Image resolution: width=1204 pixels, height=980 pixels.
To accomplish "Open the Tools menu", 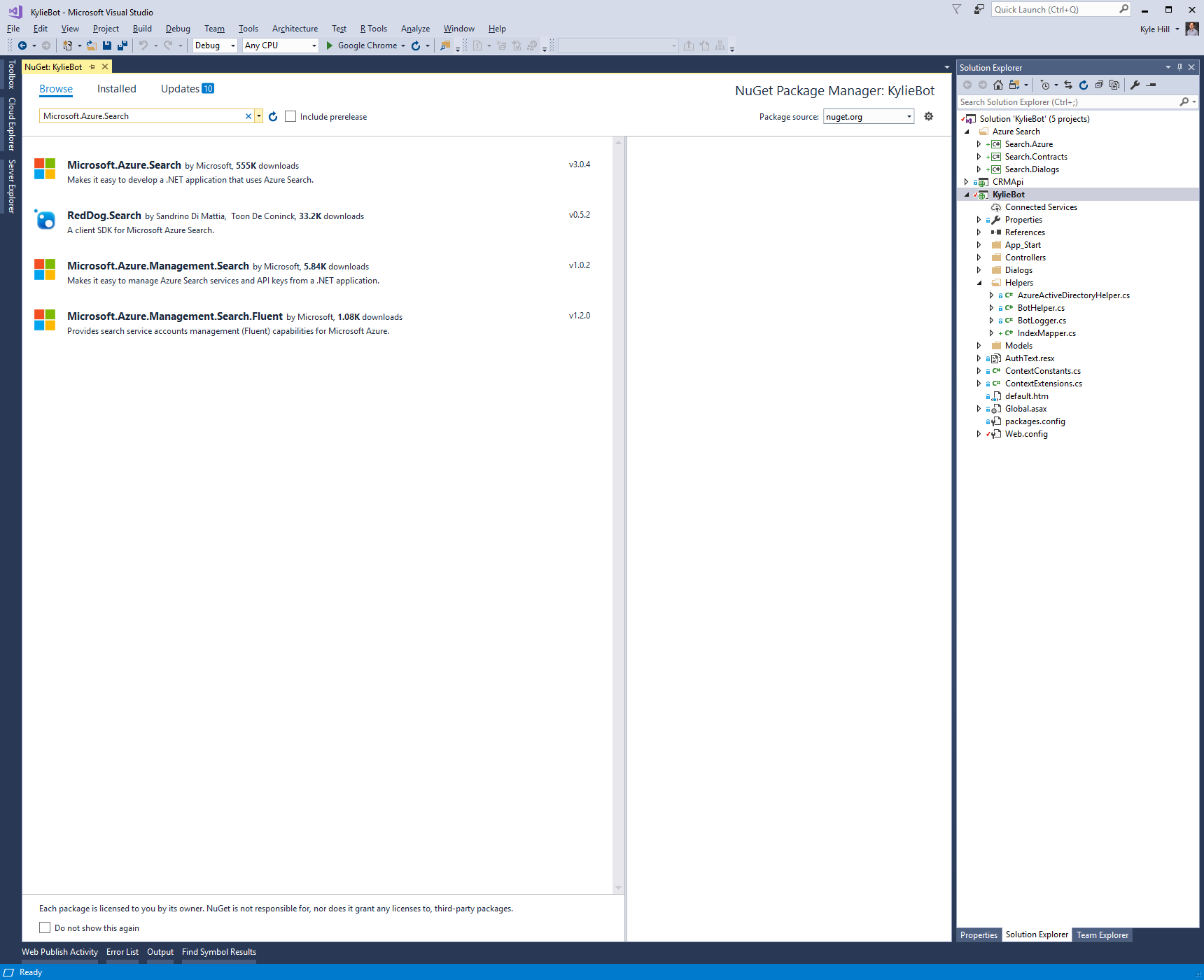I will (248, 29).
